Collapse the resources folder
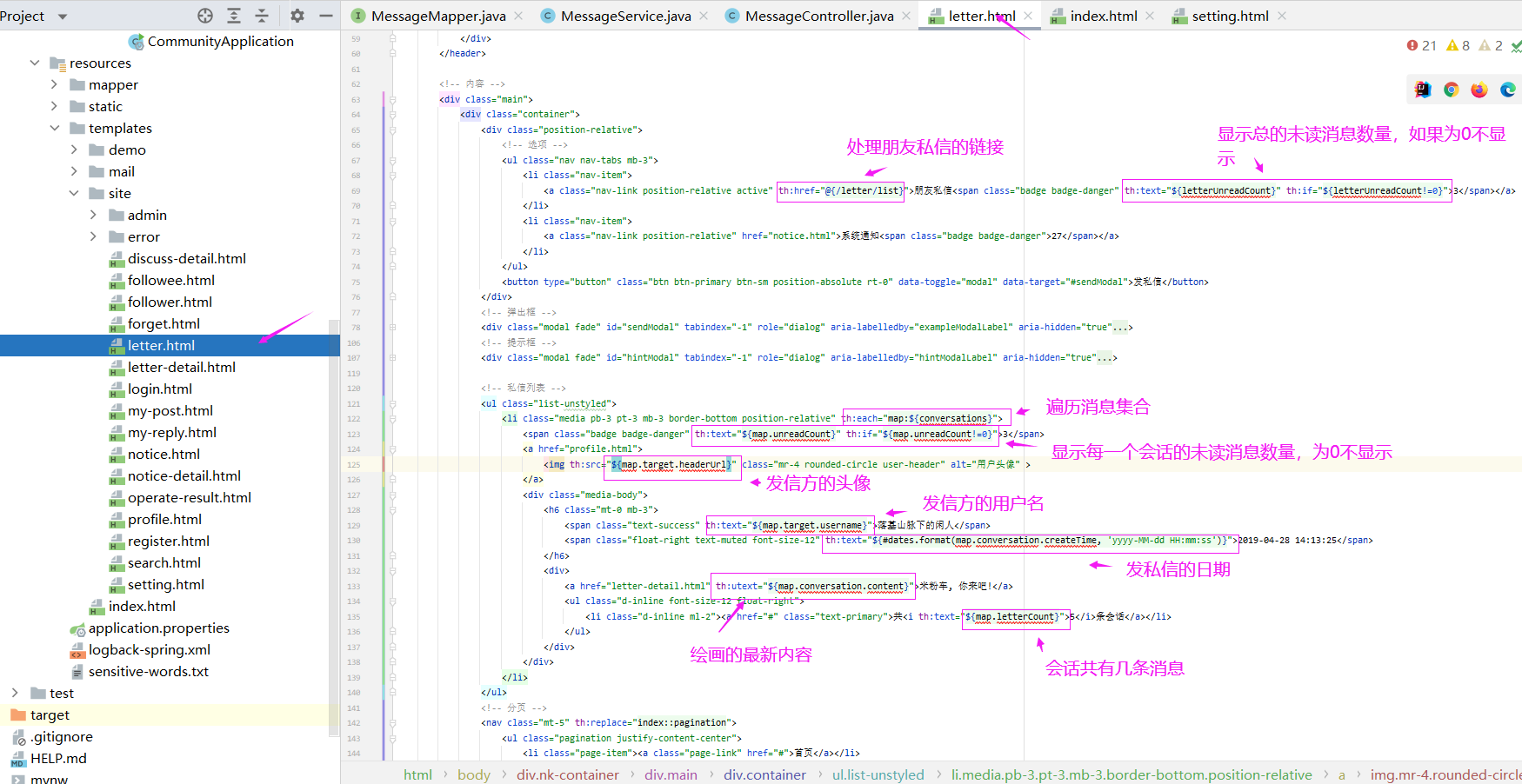 35,63
